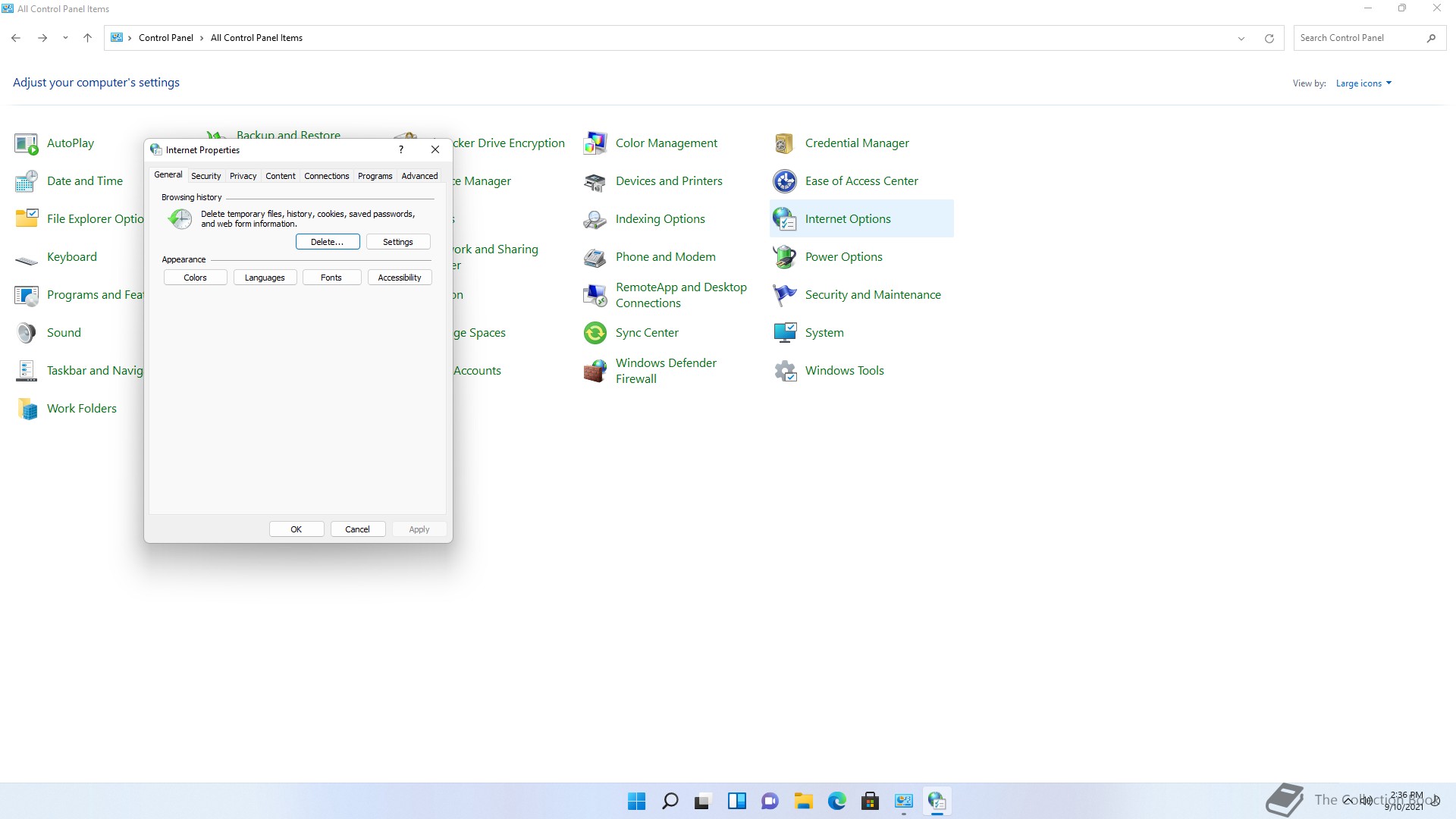Open the Windows Start button
This screenshot has height=819, width=1456.
(x=637, y=801)
